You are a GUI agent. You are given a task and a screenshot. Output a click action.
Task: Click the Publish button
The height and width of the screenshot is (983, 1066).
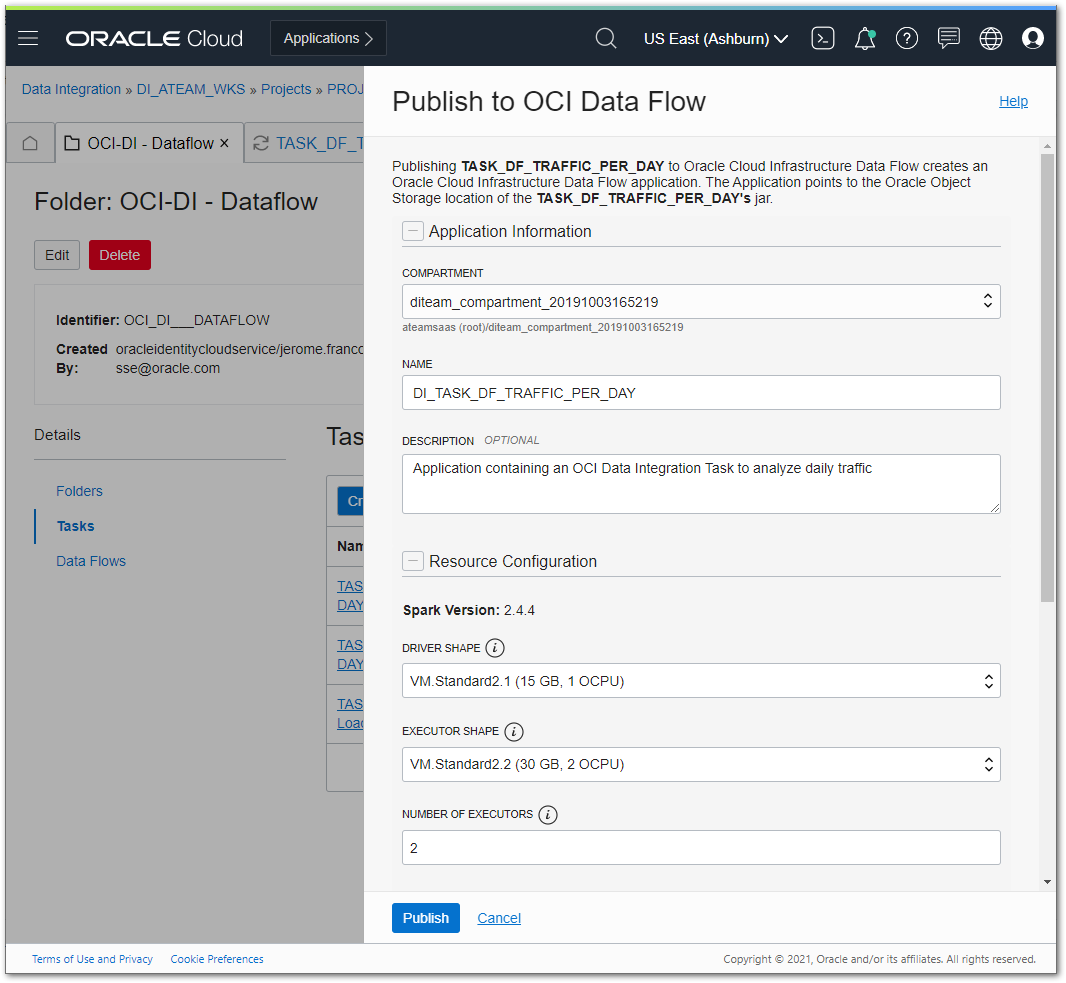425,918
